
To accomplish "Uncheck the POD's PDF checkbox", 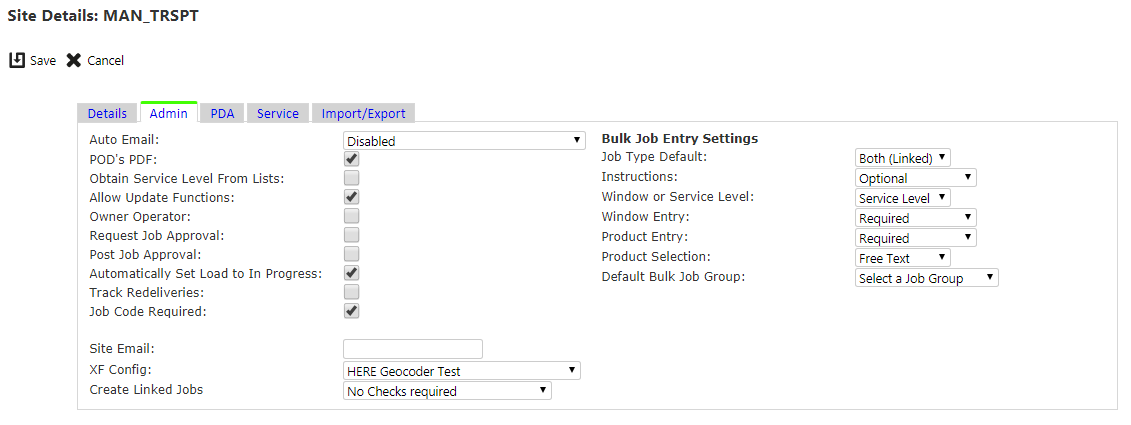I will pos(351,159).
